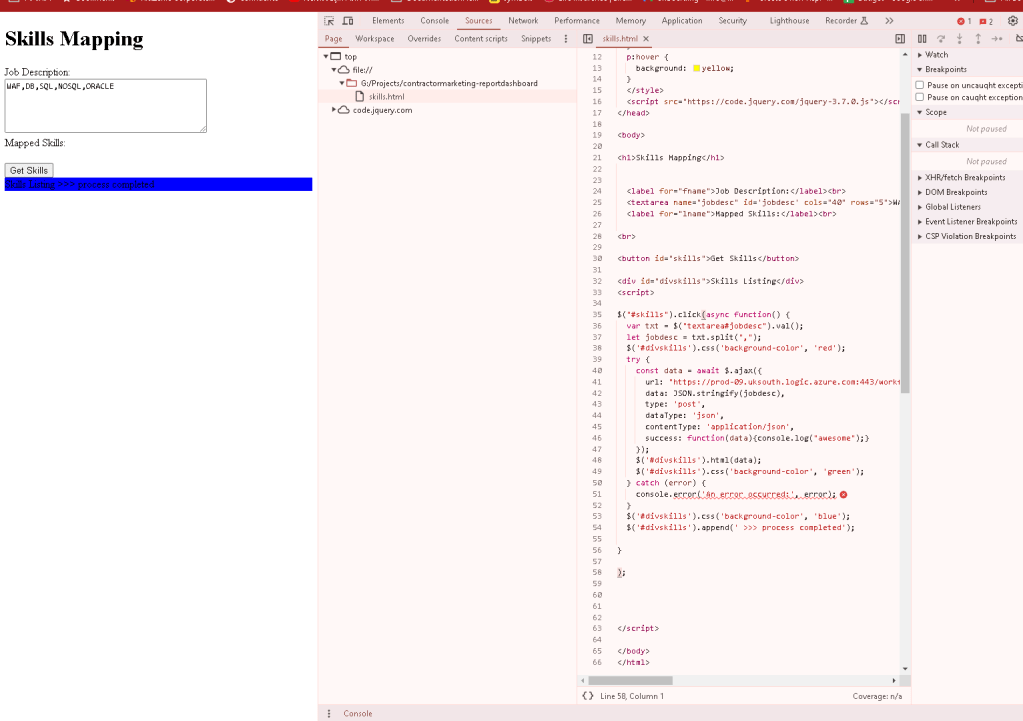Click the yellow color swatch on line 13
This screenshot has width=1023, height=721.
pyautogui.click(x=697, y=68)
